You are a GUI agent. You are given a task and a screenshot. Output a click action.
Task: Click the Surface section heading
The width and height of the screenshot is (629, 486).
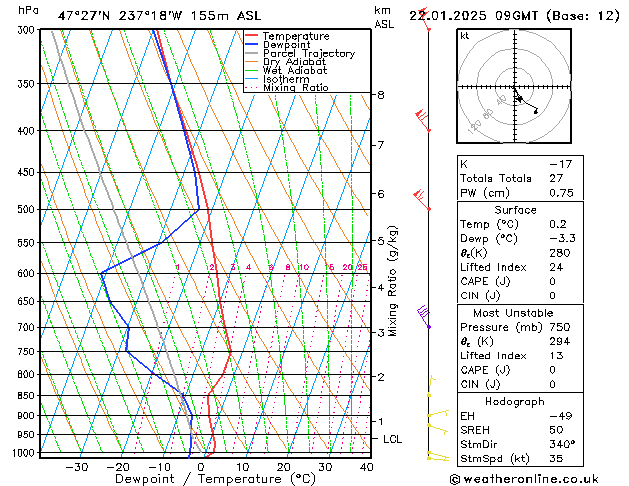pyautogui.click(x=514, y=210)
